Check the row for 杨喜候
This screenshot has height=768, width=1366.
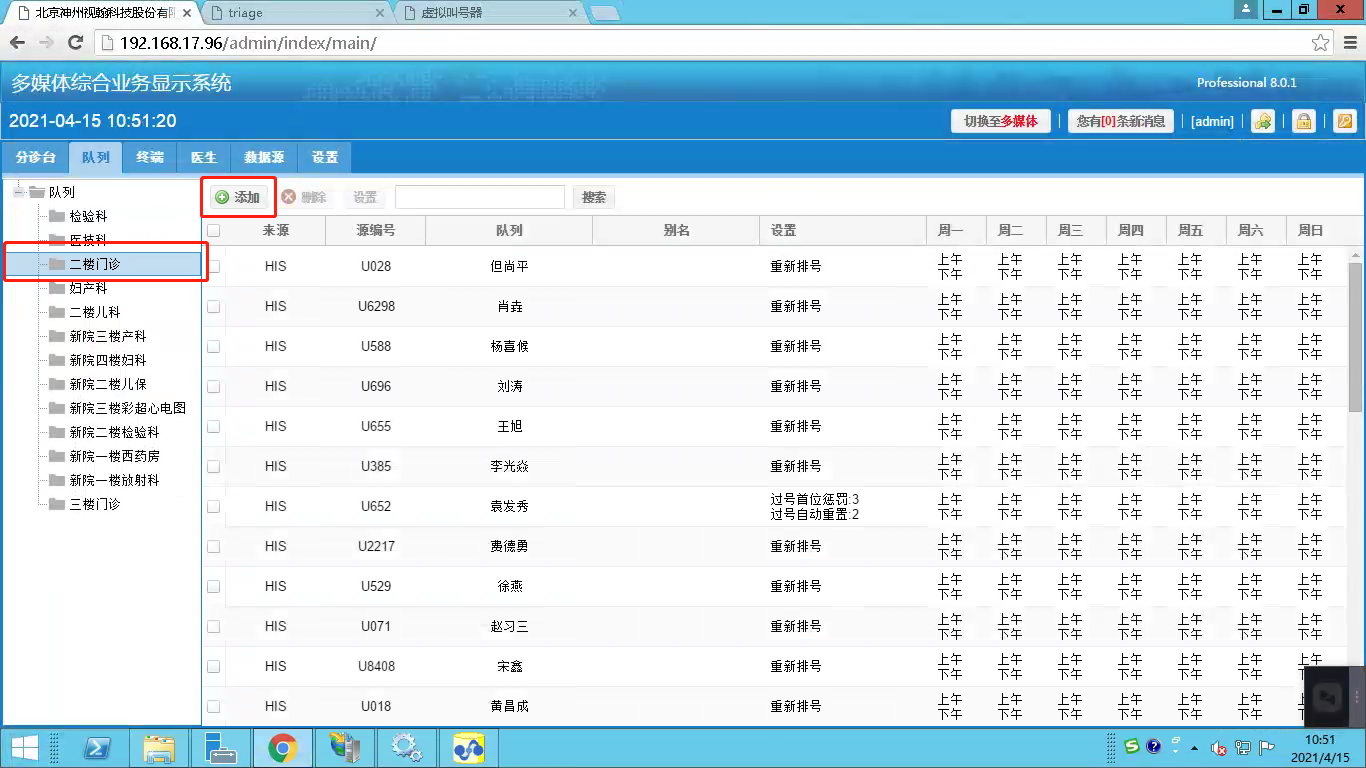tap(213, 346)
